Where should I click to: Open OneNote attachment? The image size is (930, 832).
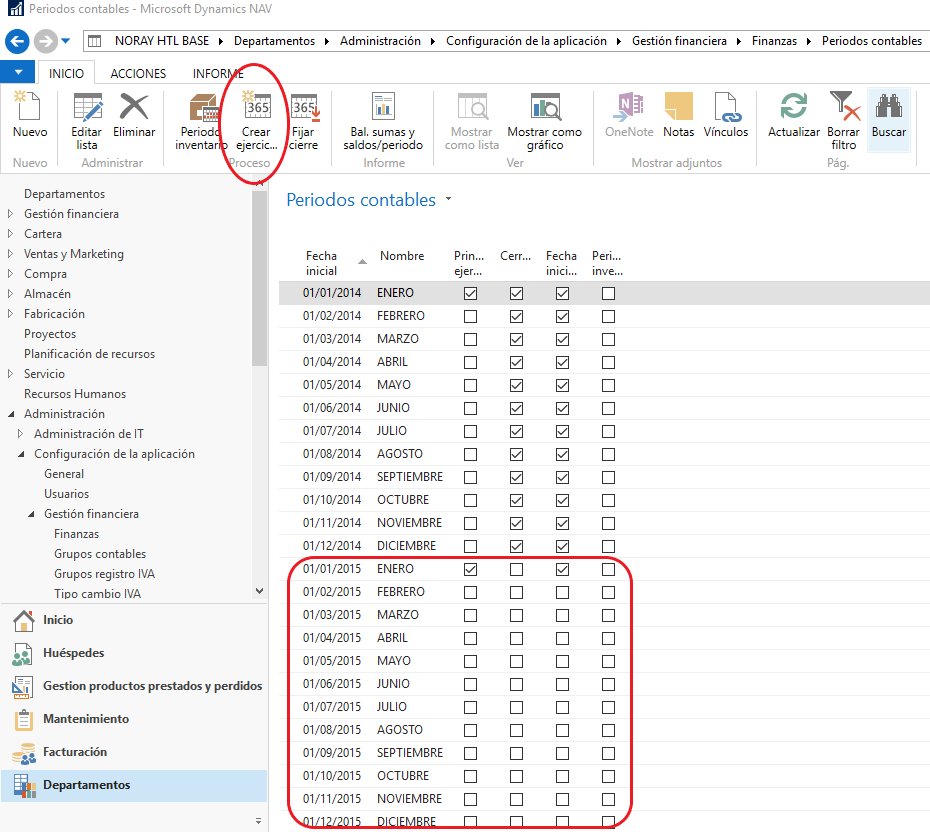coord(629,115)
